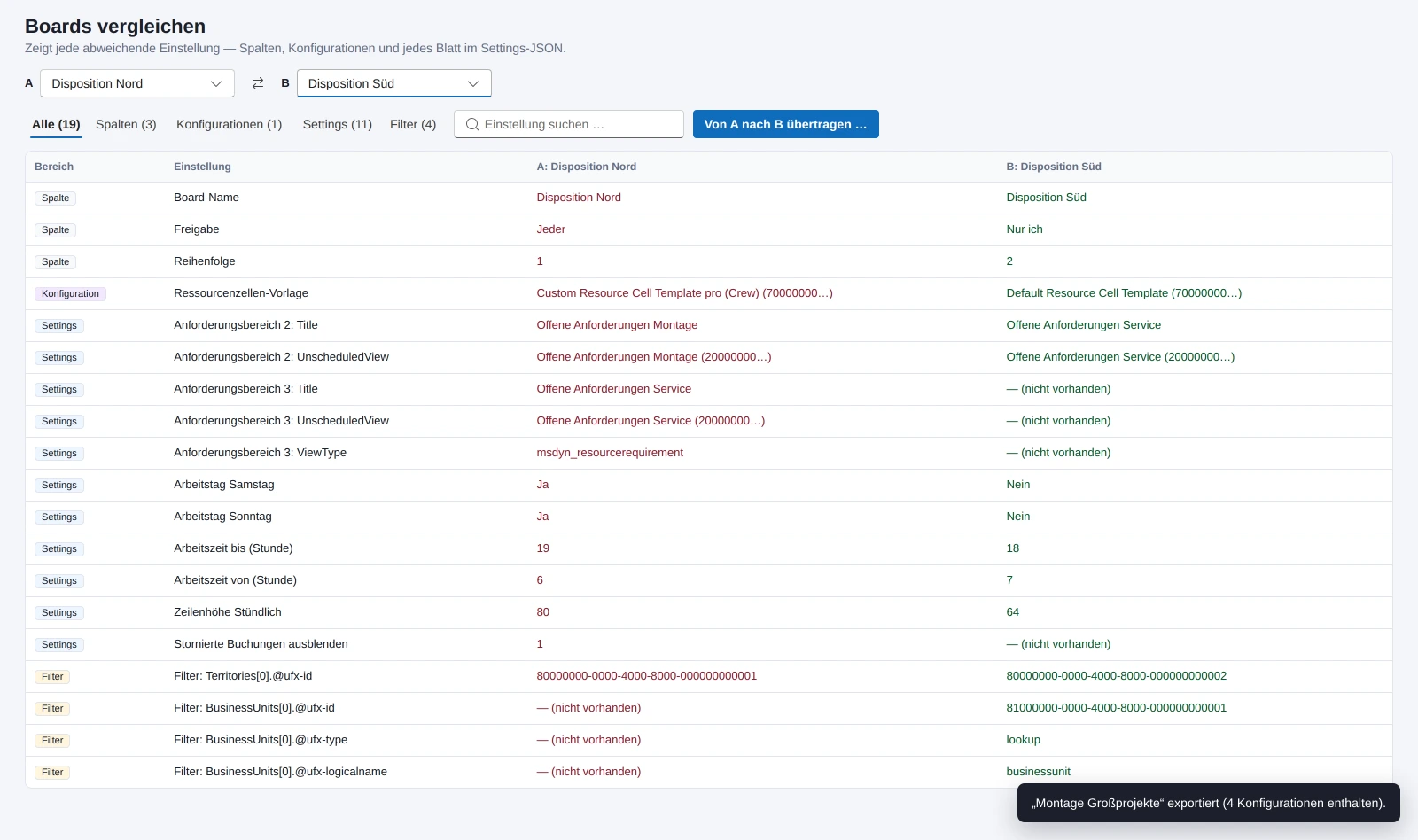1418x840 pixels.
Task: Click Von A nach B übertragen button
Action: pos(786,124)
